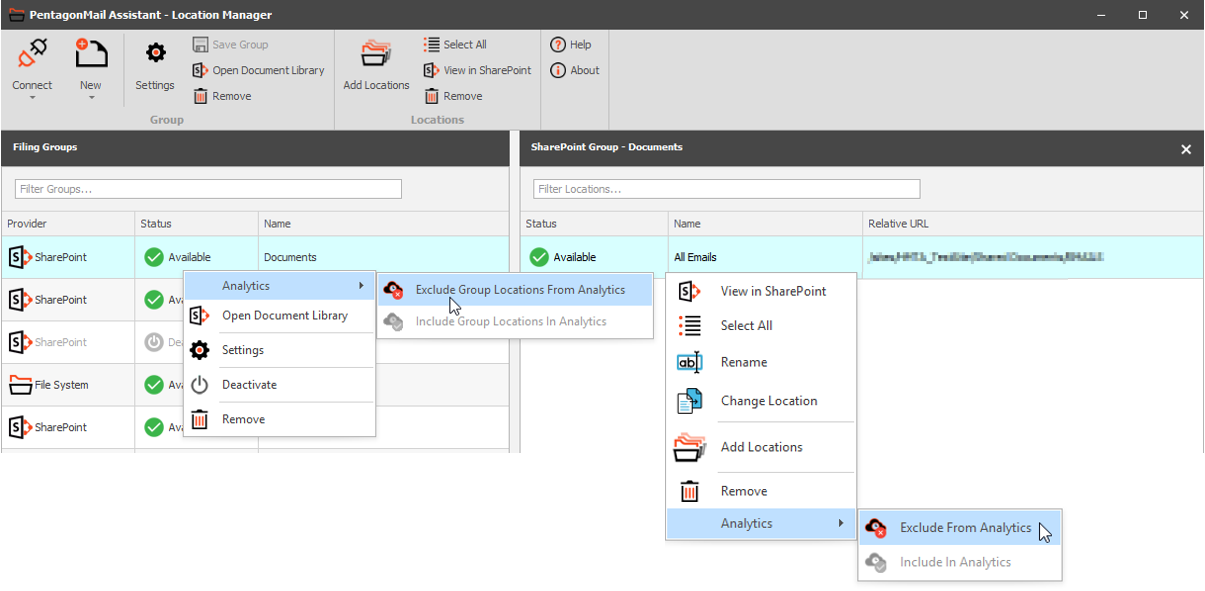Sort groups by Status column header
The image size is (1205, 591).
click(x=197, y=224)
